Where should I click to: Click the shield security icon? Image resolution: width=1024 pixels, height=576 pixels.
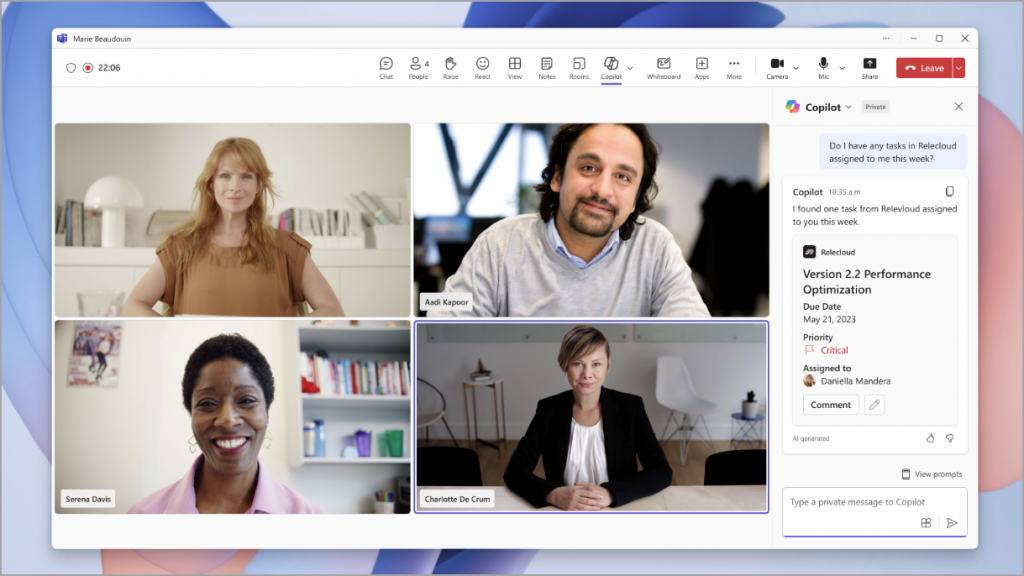click(71, 68)
